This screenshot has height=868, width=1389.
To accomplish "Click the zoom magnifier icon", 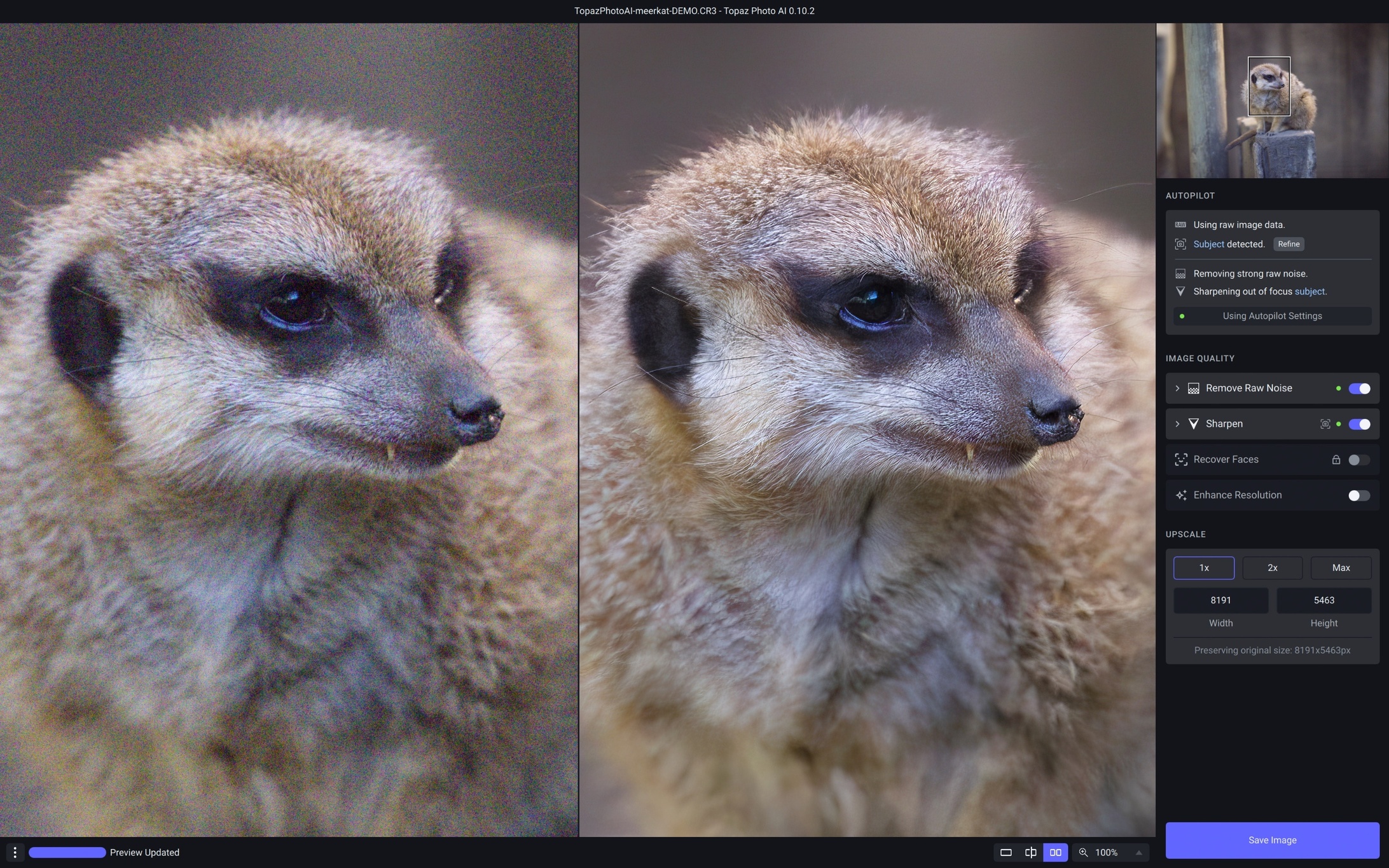I will click(x=1083, y=853).
